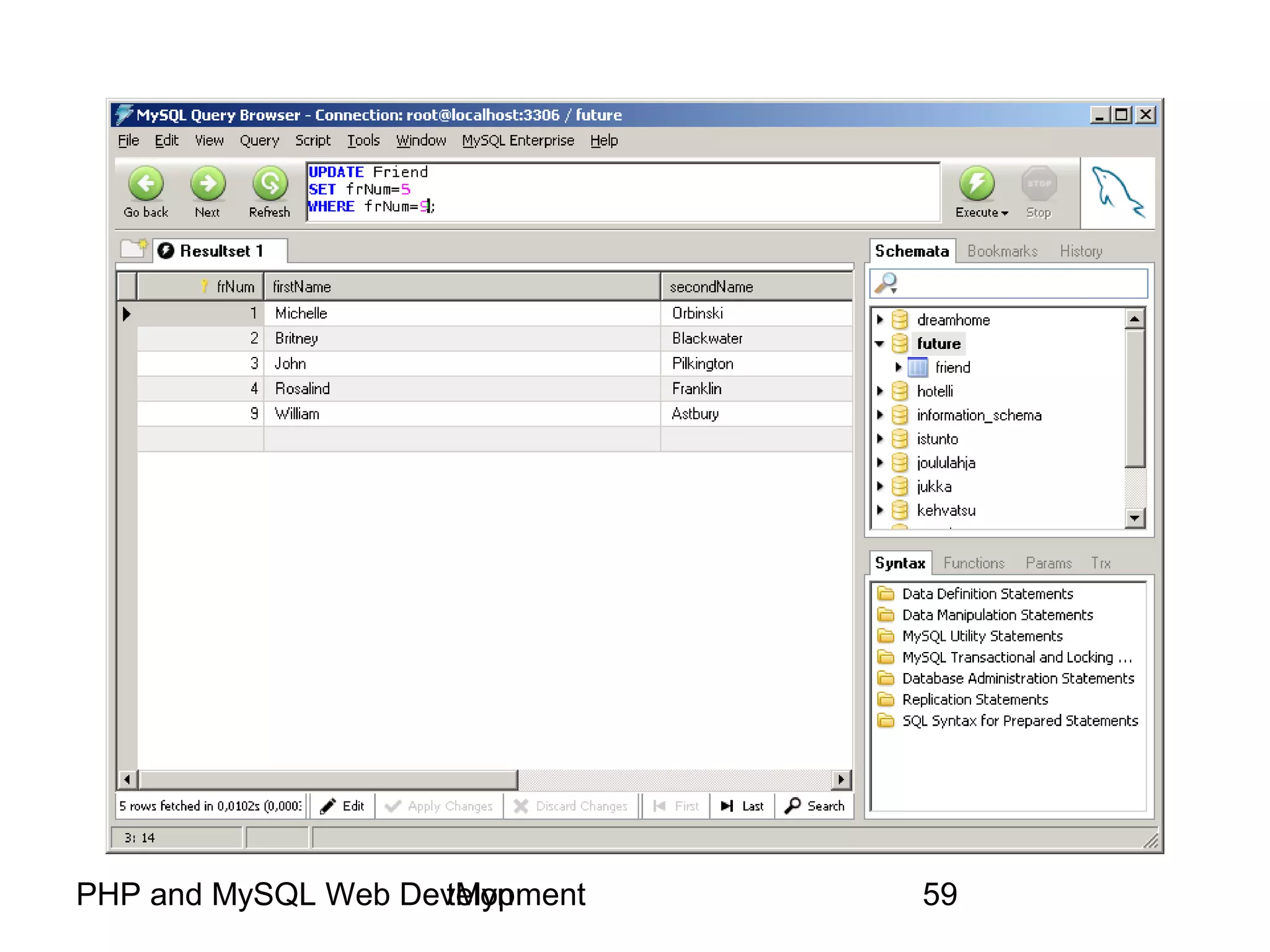Switch to the Functions tab
This screenshot has width=1270, height=952.
click(x=974, y=563)
